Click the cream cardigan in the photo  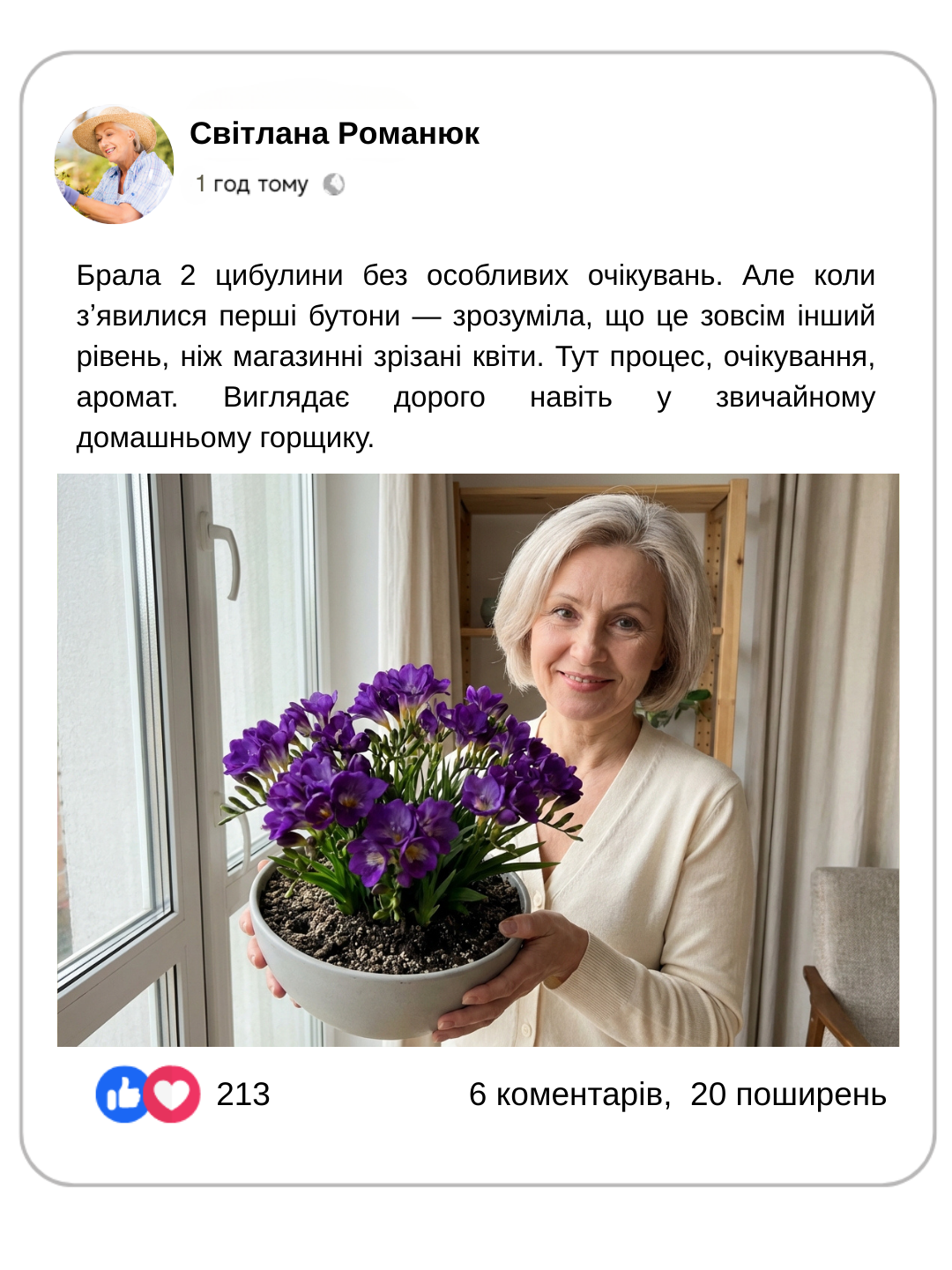(x=652, y=882)
